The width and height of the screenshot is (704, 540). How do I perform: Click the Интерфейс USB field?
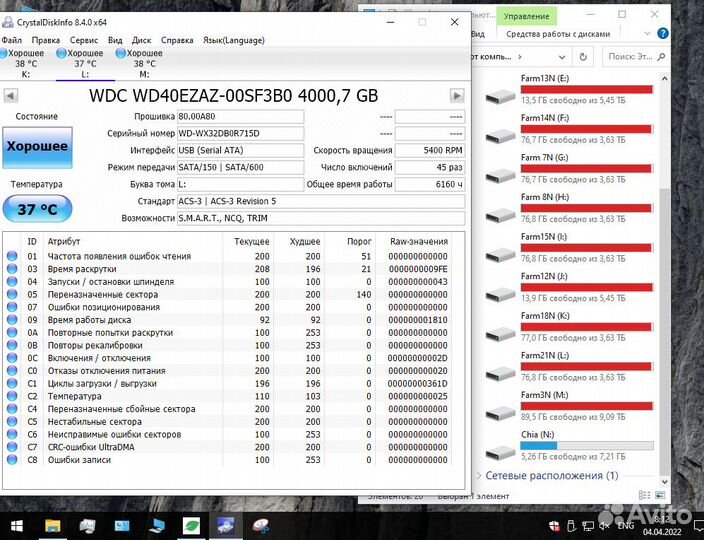tap(240, 150)
